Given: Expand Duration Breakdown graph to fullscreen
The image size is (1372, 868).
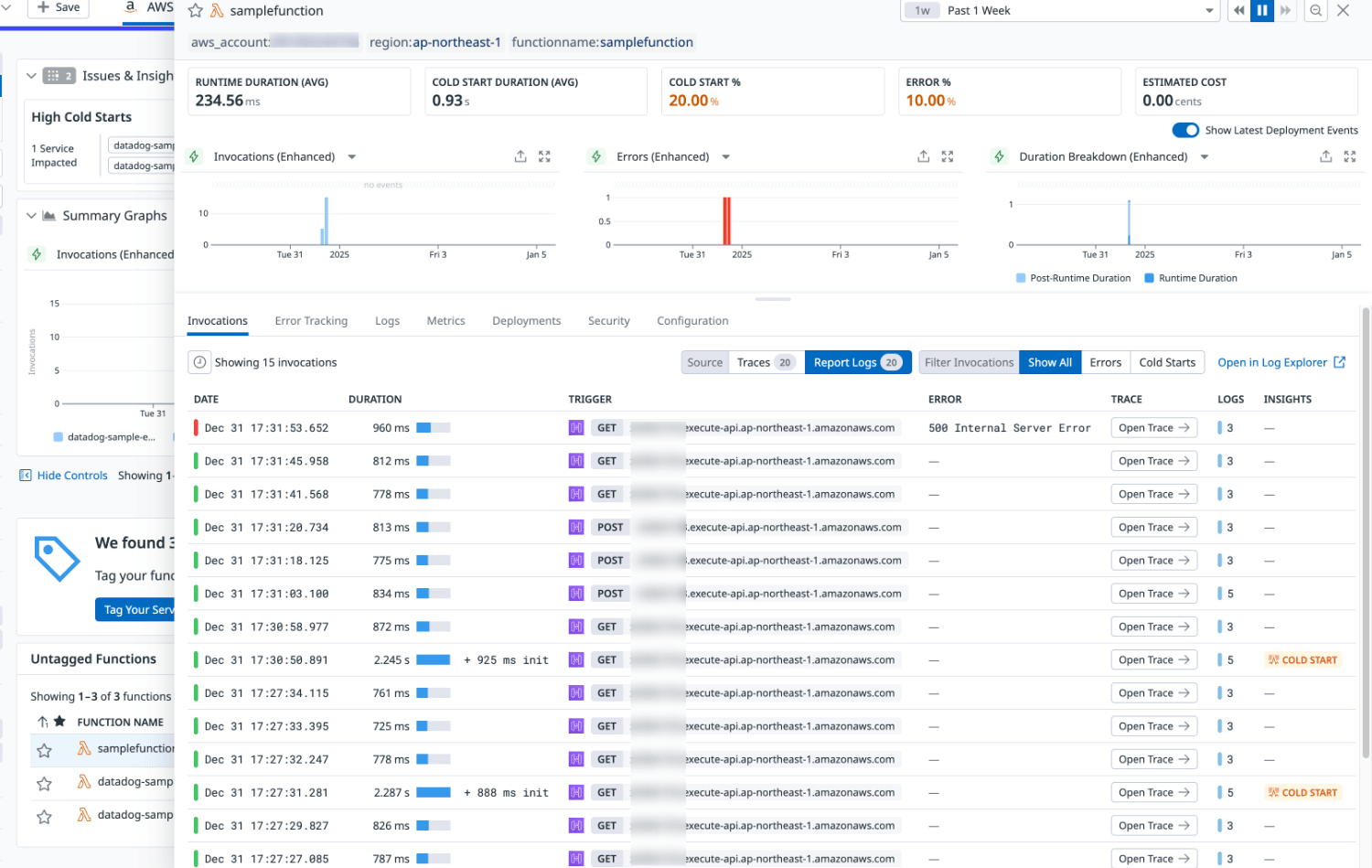Looking at the screenshot, I should coord(1350,156).
